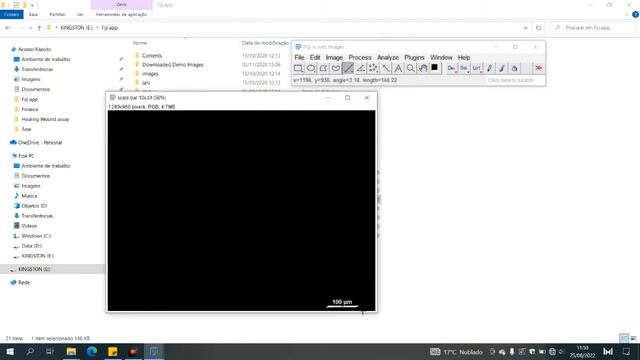Click KINGSTON (E:) in the address path

77,28
